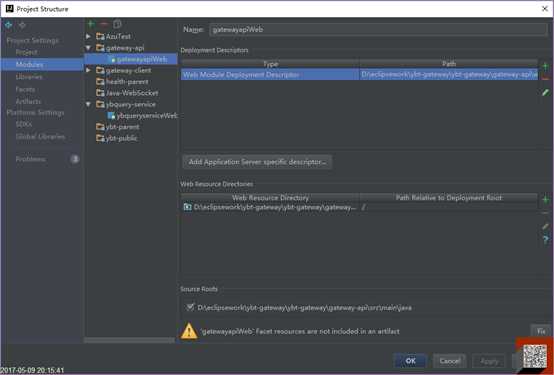Click the Web Module Deployment Descriptor type cell
Image resolution: width=554 pixels, height=375 pixels.
(270, 75)
